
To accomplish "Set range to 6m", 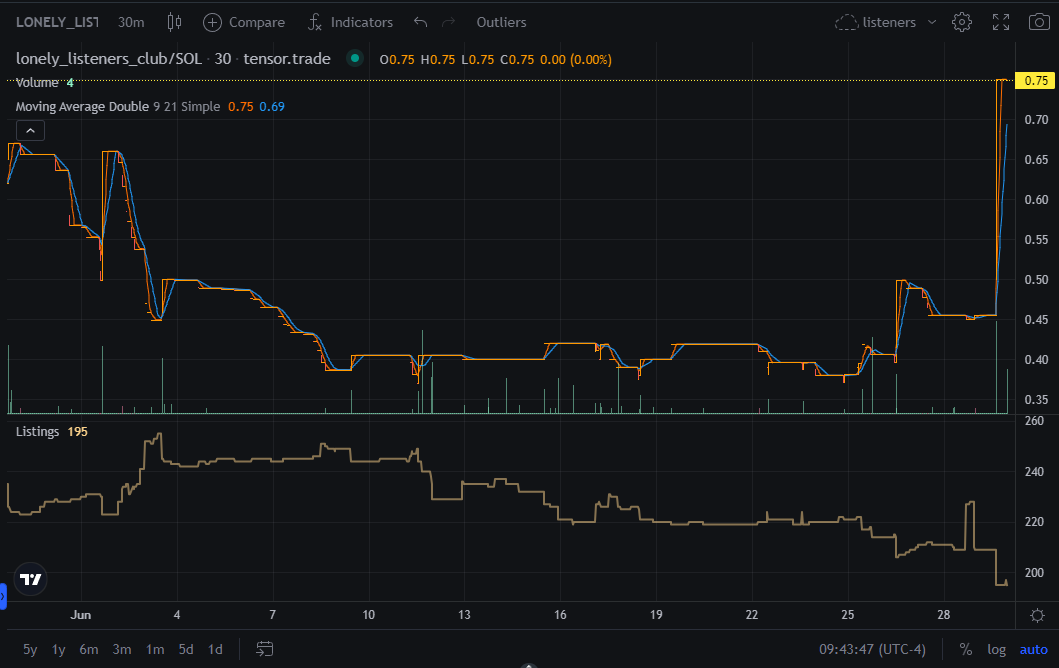I will [88, 649].
